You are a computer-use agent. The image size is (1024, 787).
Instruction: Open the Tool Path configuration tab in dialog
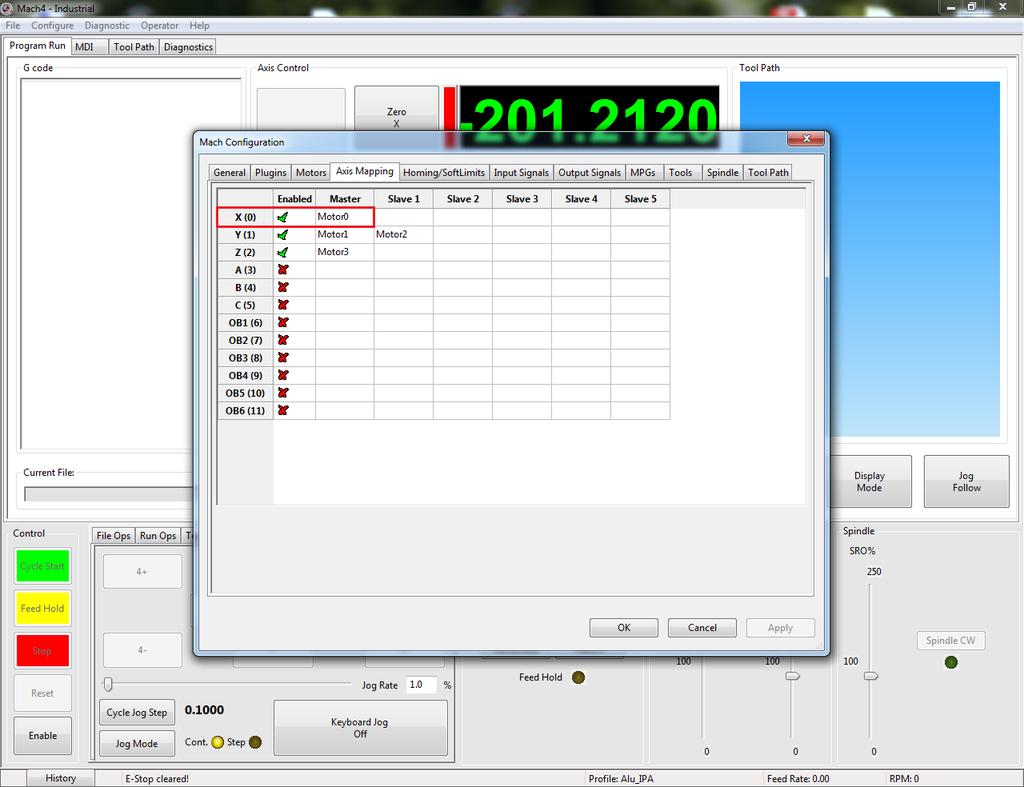(x=768, y=172)
